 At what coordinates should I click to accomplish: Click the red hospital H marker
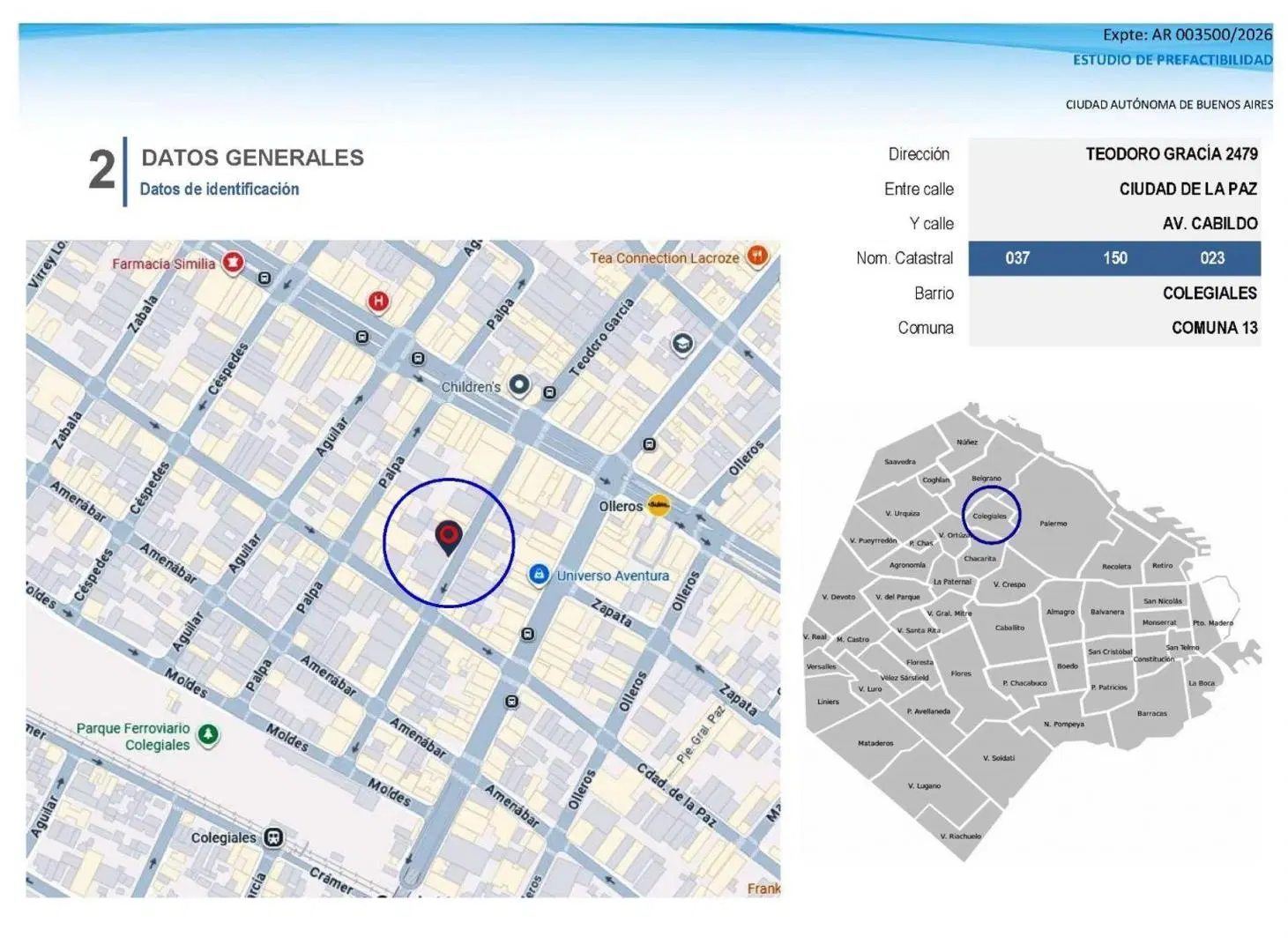pyautogui.click(x=378, y=301)
